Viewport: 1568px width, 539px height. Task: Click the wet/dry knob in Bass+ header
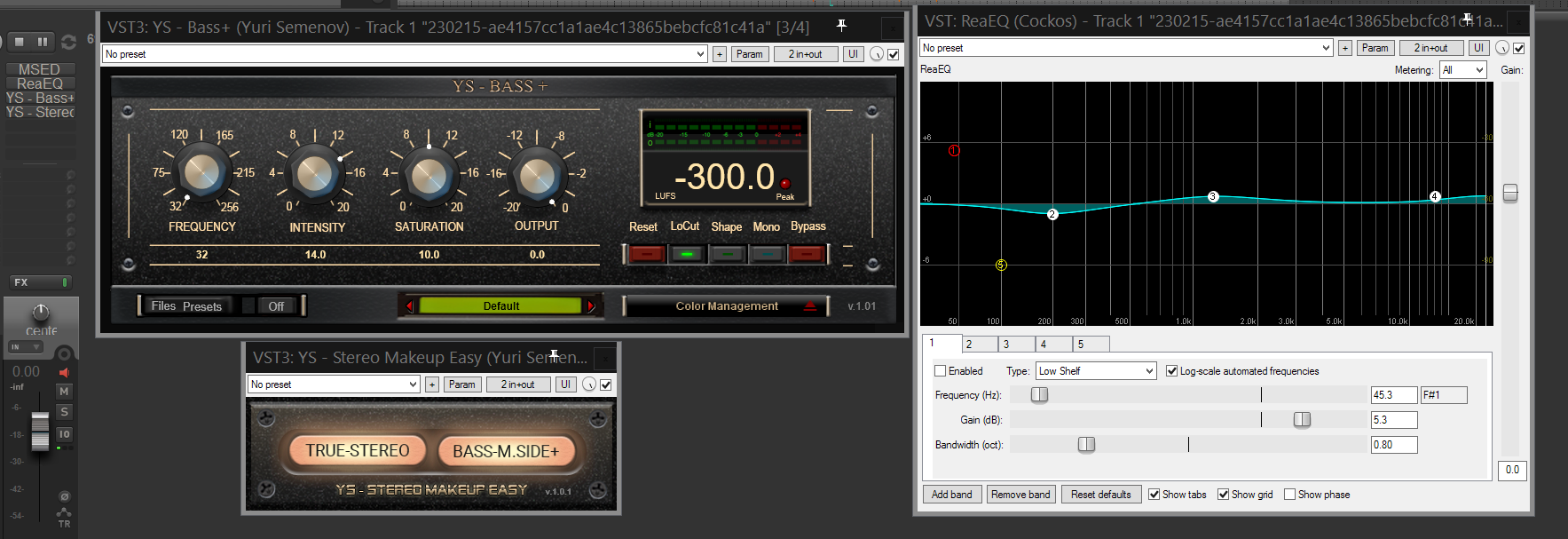877,54
